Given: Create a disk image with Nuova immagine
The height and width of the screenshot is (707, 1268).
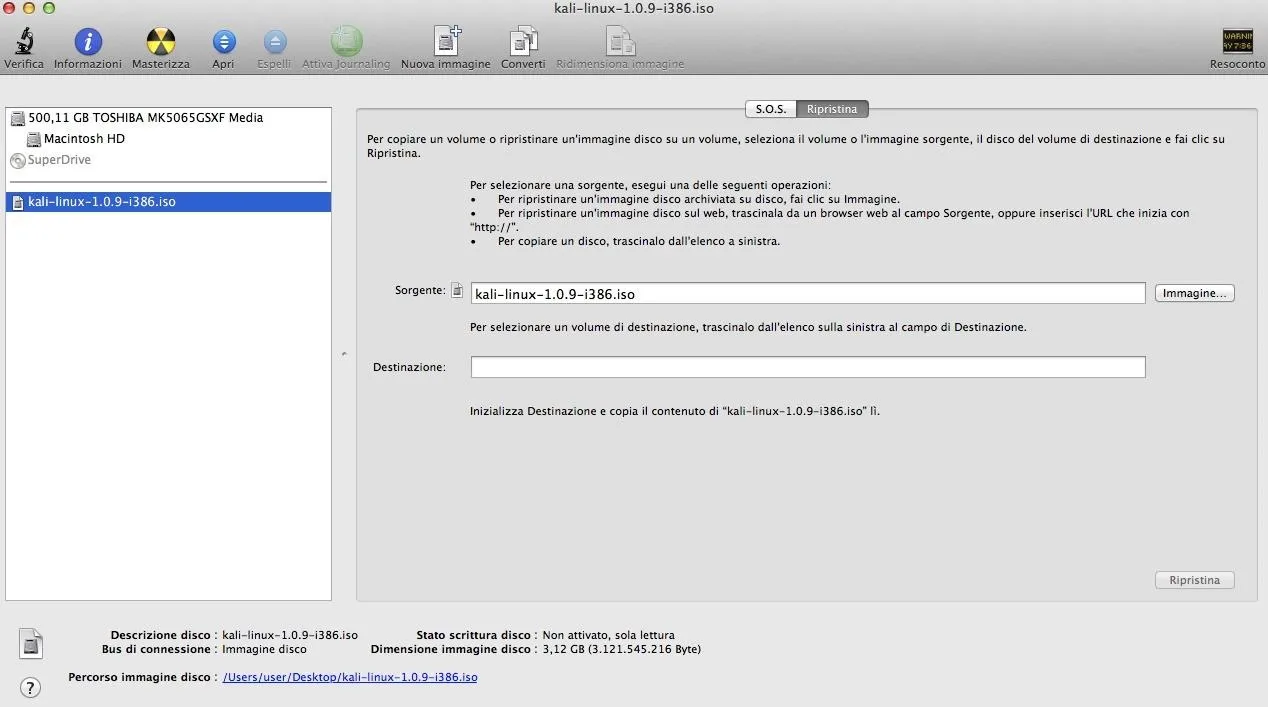Looking at the screenshot, I should pos(446,41).
